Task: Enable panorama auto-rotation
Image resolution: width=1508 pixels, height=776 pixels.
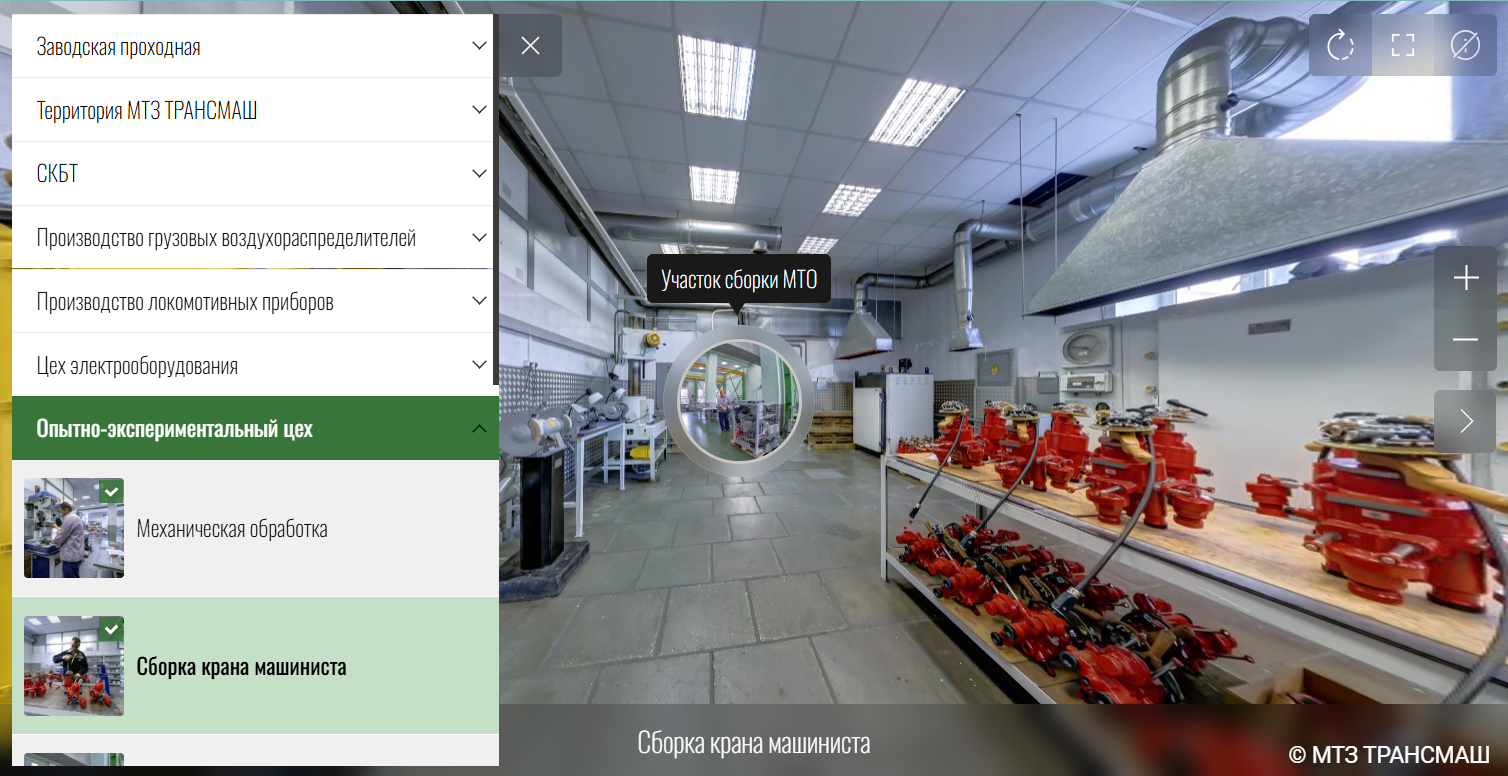Action: [x=1340, y=44]
